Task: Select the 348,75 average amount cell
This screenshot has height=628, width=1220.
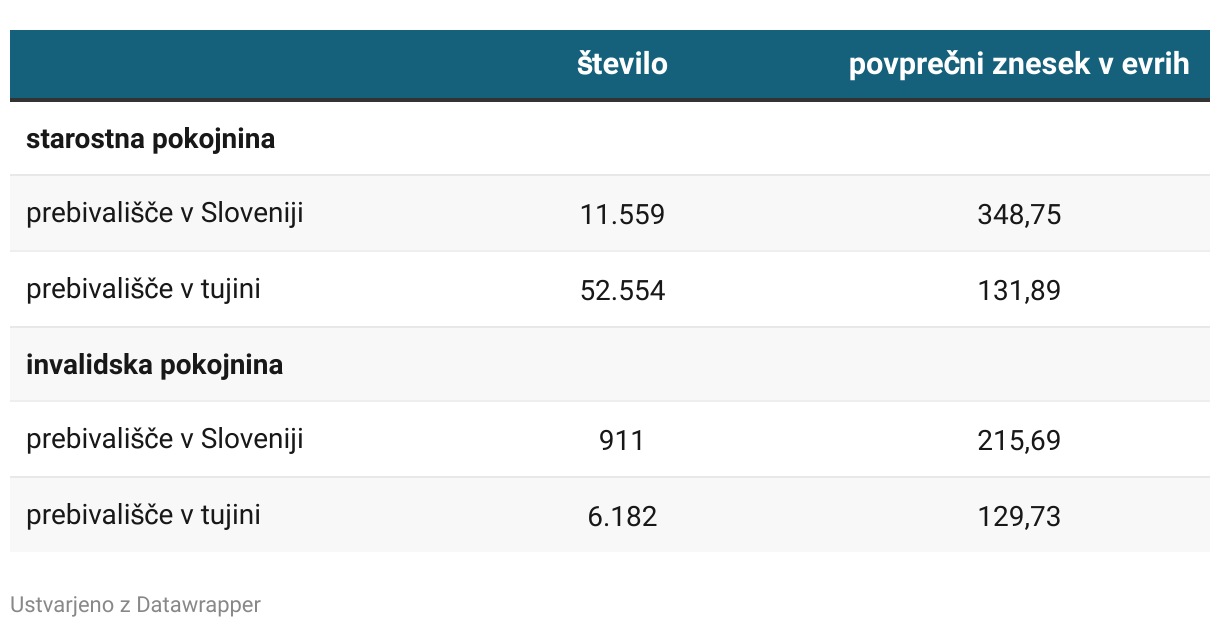Action: point(1019,215)
